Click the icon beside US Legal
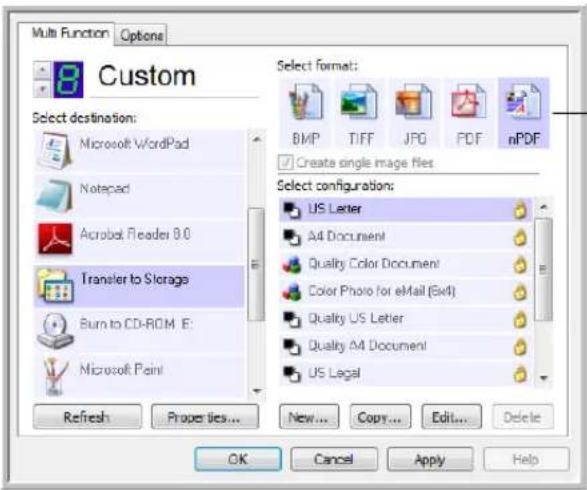This screenshot has height=490, width=587. (292, 374)
